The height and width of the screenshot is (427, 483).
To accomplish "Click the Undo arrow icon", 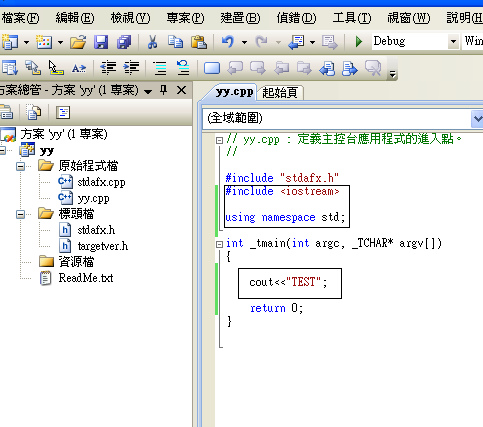I will tap(228, 42).
